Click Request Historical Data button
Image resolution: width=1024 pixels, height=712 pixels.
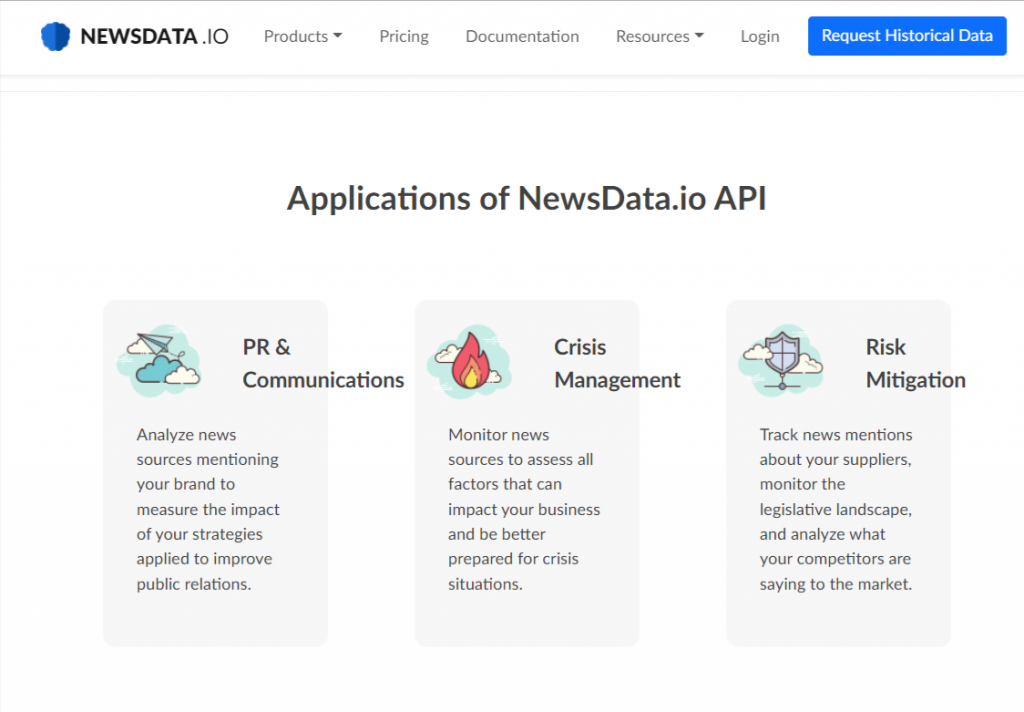coord(907,36)
